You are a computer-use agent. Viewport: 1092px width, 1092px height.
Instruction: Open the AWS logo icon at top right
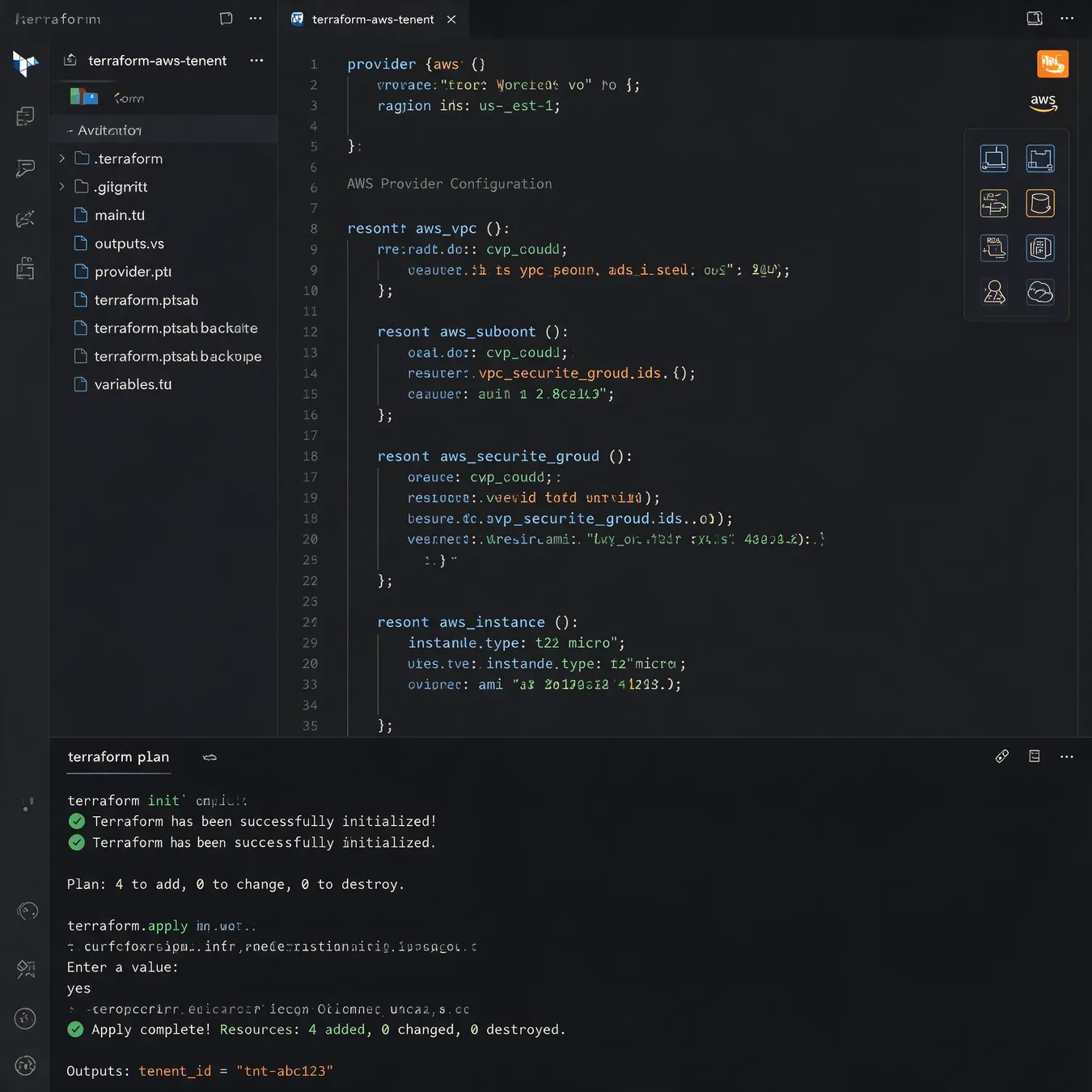[x=1043, y=103]
